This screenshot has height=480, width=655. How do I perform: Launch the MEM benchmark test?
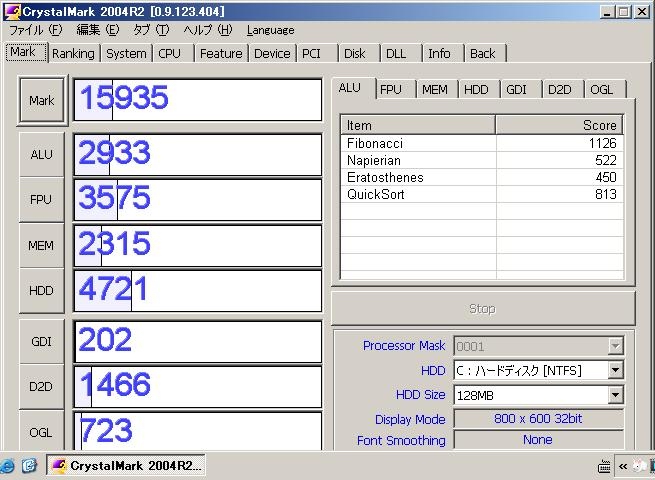pos(41,245)
